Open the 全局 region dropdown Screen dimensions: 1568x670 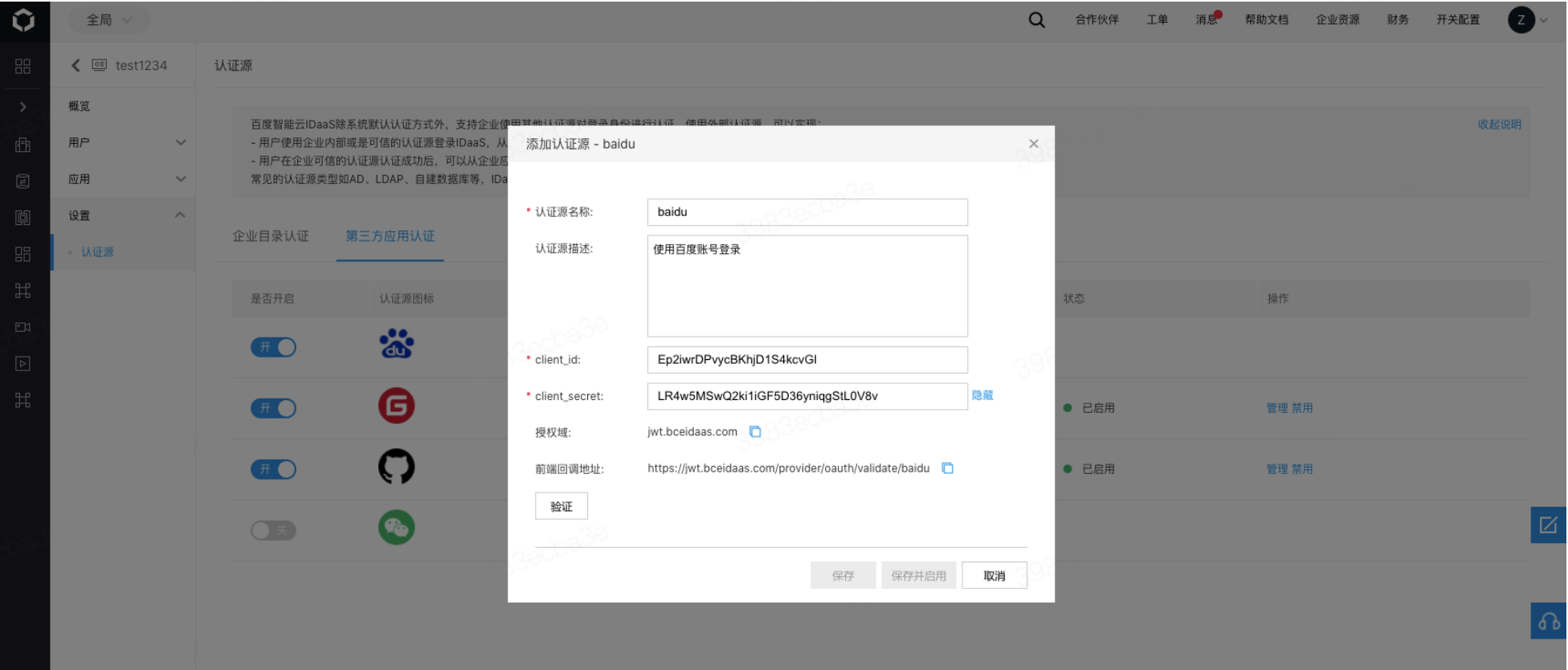point(109,20)
